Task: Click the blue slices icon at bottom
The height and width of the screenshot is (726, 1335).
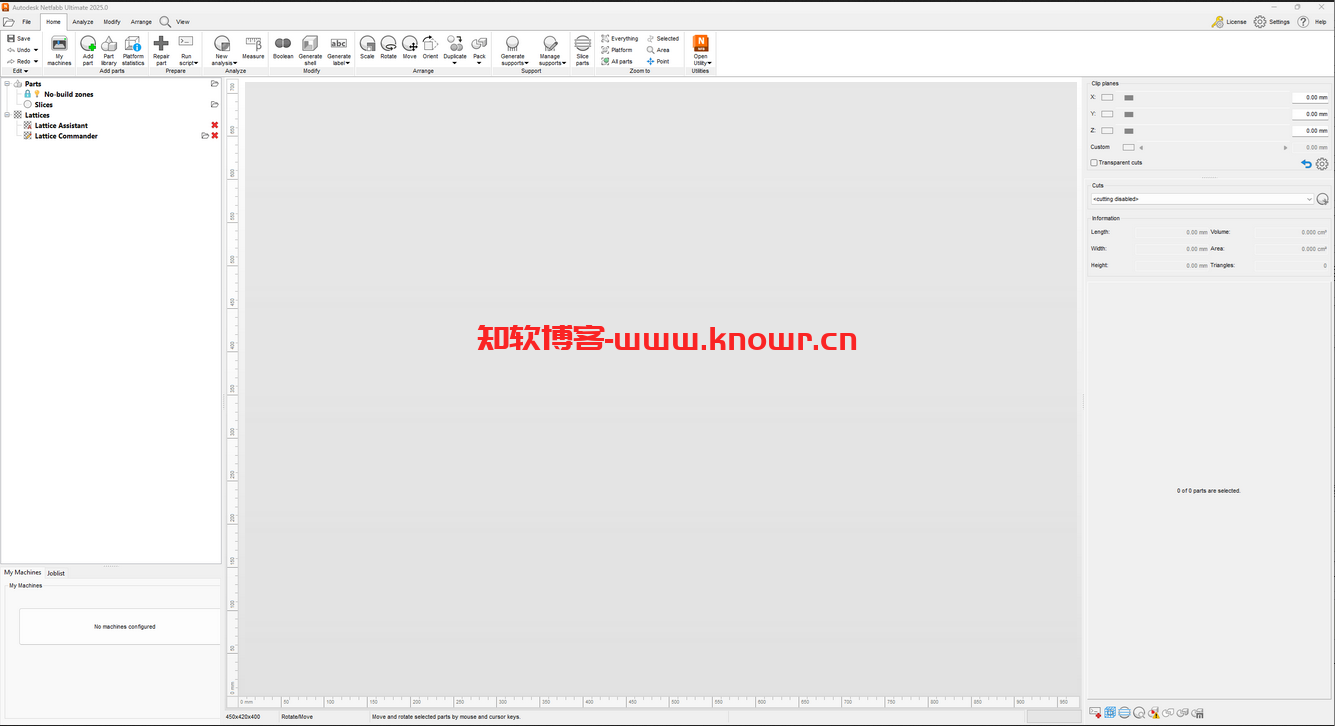Action: coord(1124,713)
